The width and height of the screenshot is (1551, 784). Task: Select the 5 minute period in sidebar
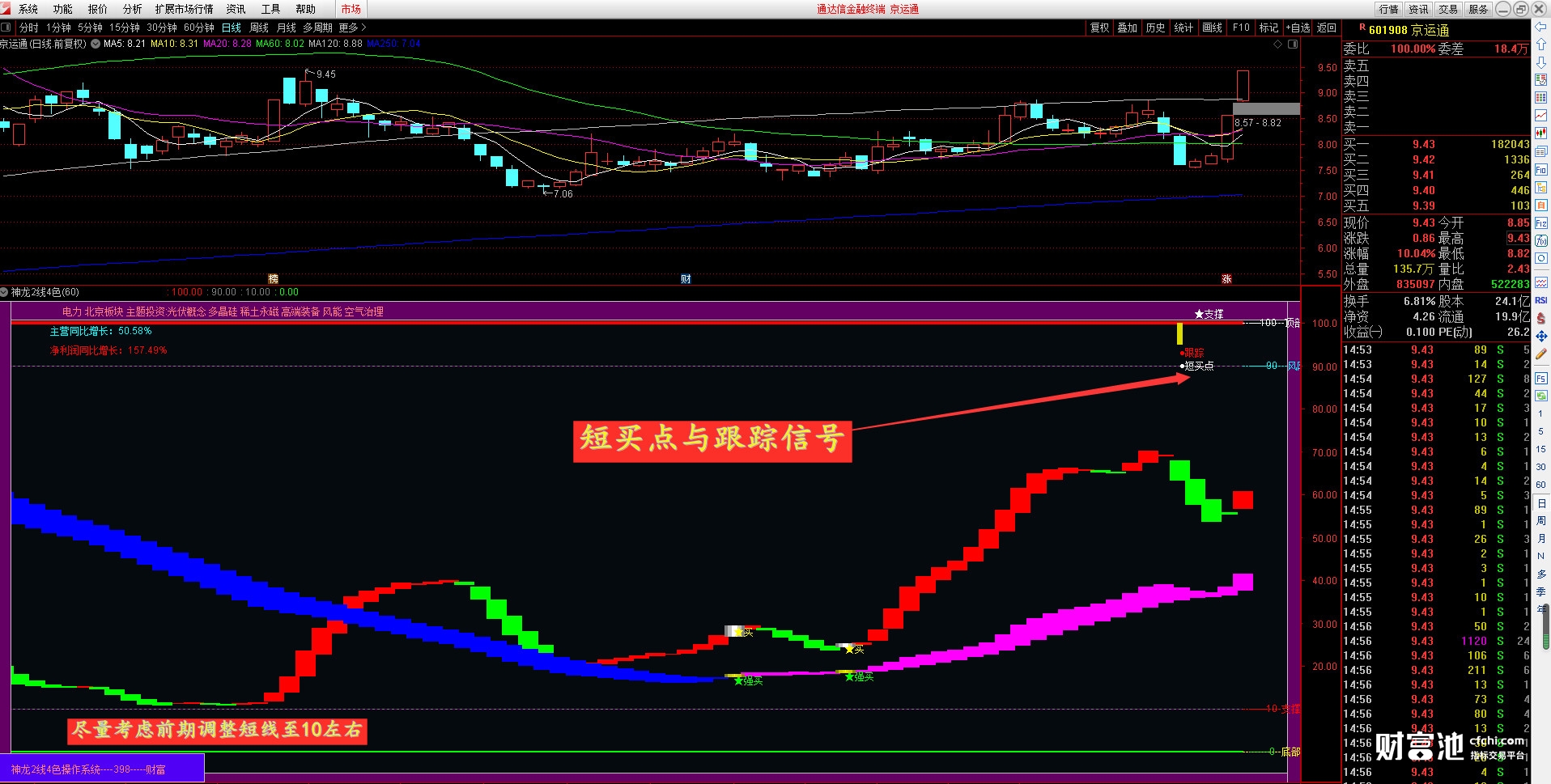1540,431
